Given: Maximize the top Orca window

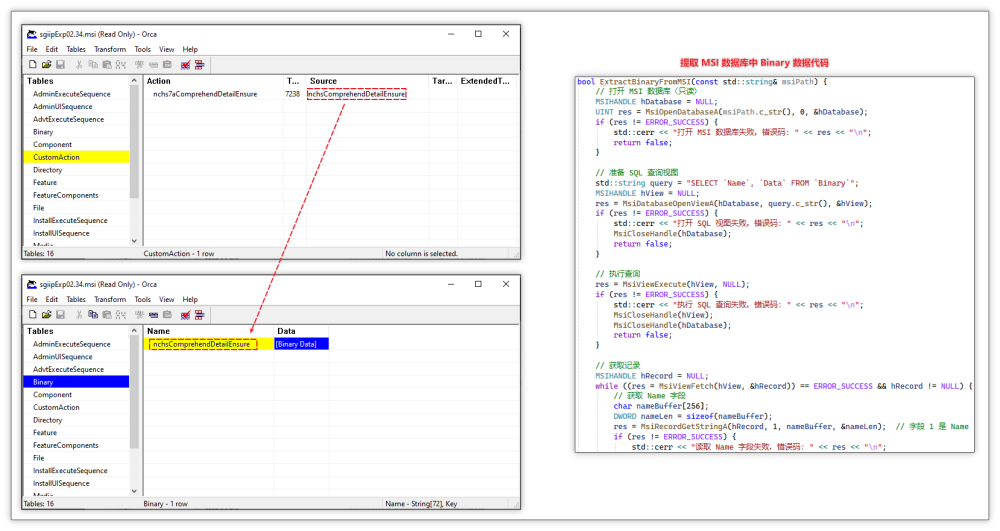Looking at the screenshot, I should tap(478, 33).
